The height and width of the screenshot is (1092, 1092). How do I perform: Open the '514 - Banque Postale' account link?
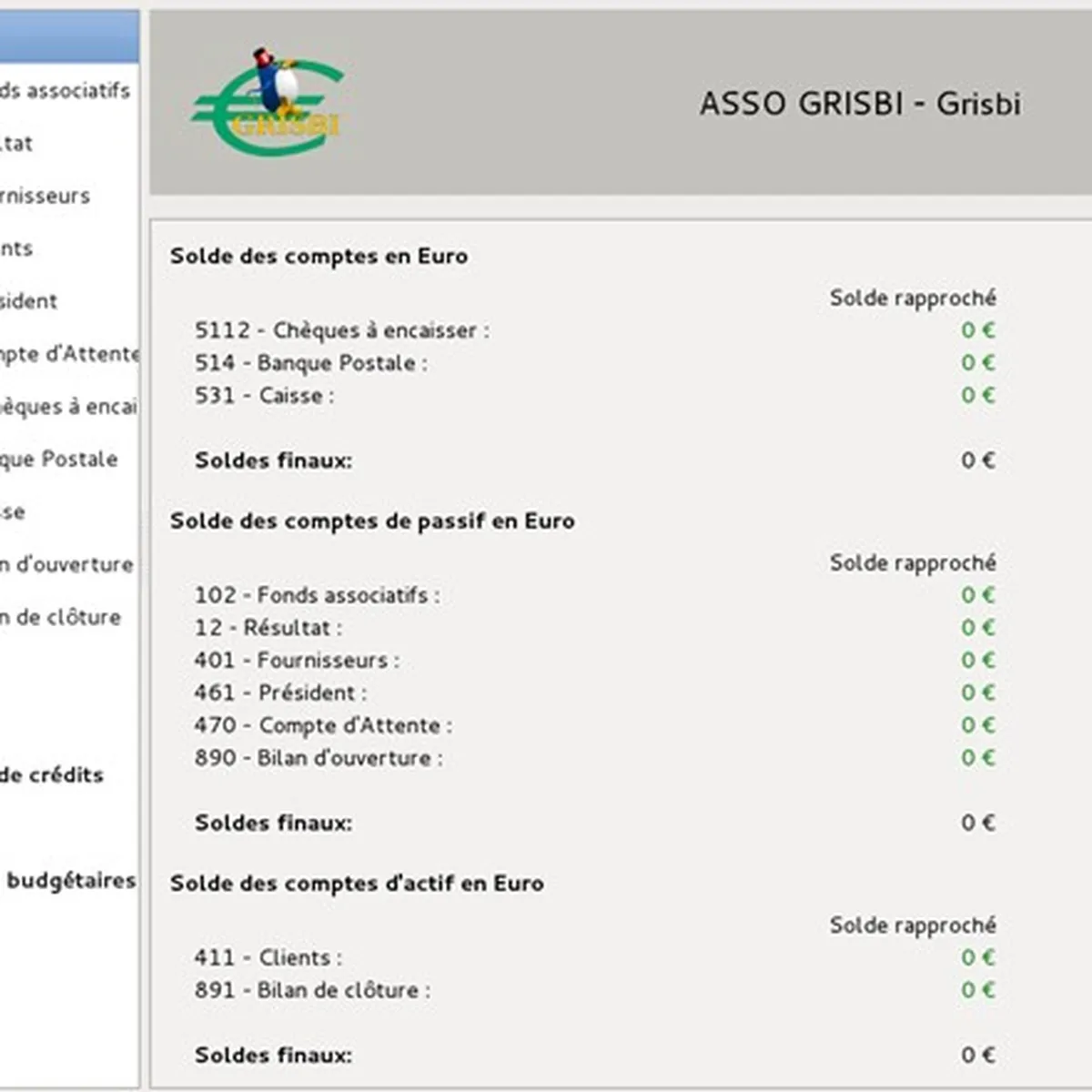(310, 363)
